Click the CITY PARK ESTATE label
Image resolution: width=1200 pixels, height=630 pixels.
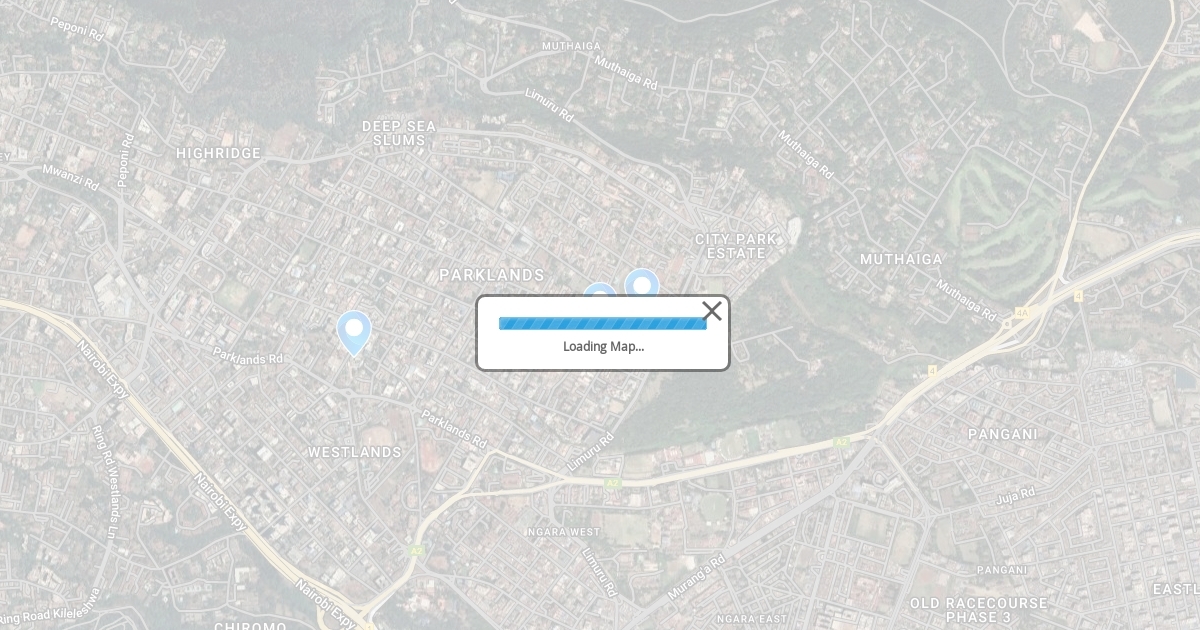tap(735, 246)
